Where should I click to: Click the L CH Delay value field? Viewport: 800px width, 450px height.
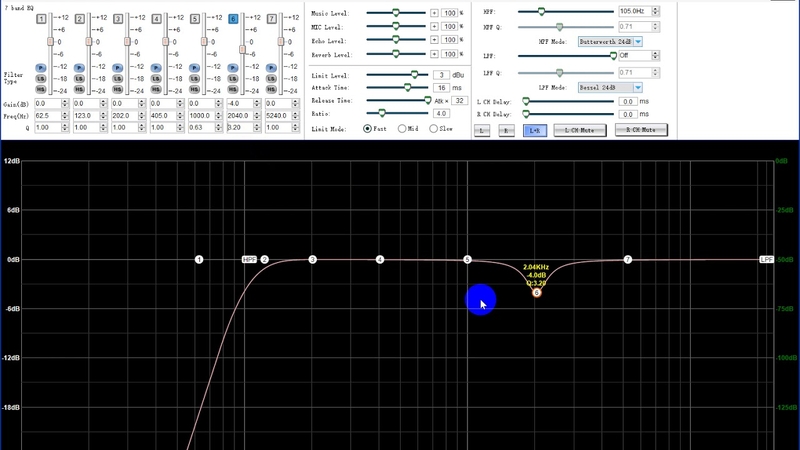(x=627, y=102)
